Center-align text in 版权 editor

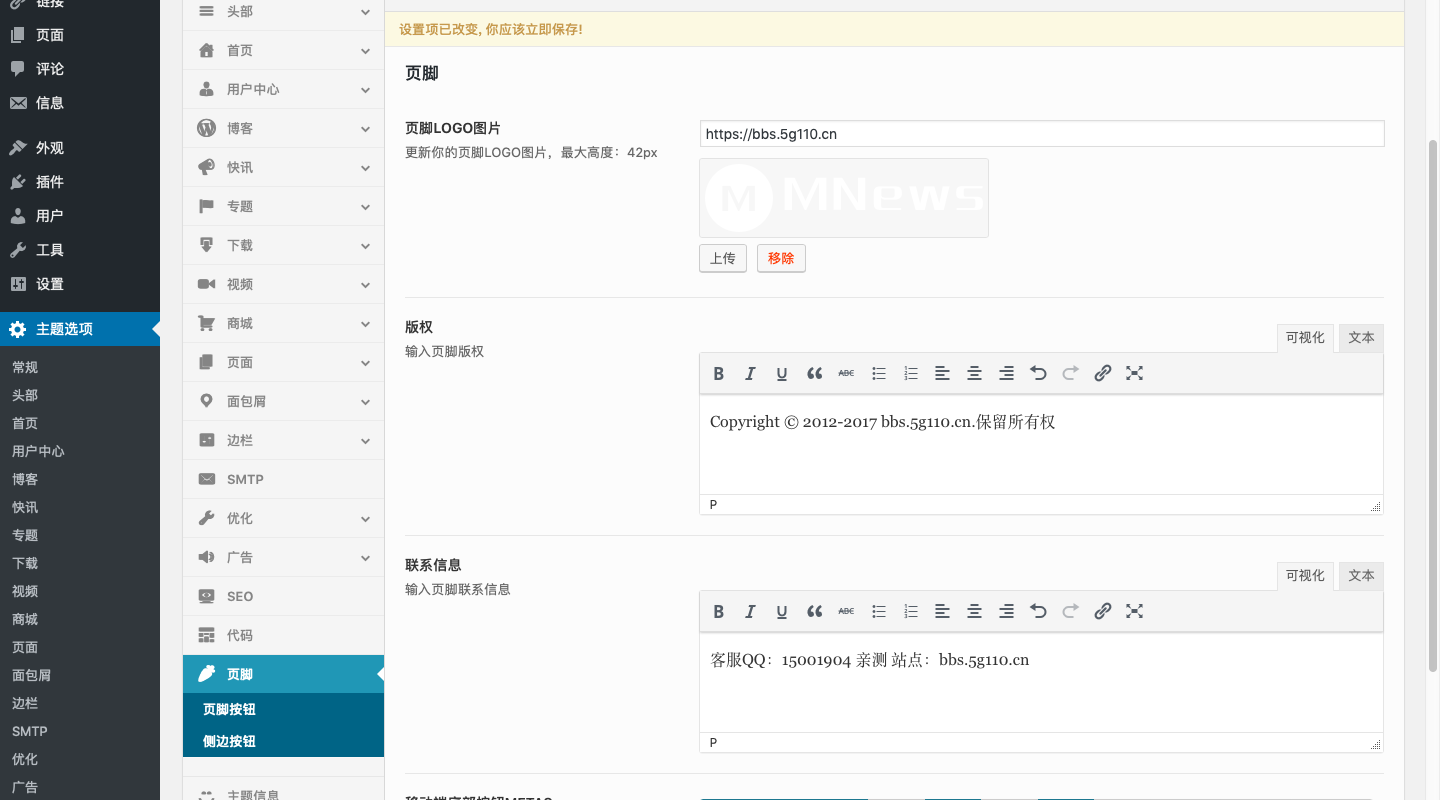click(974, 373)
